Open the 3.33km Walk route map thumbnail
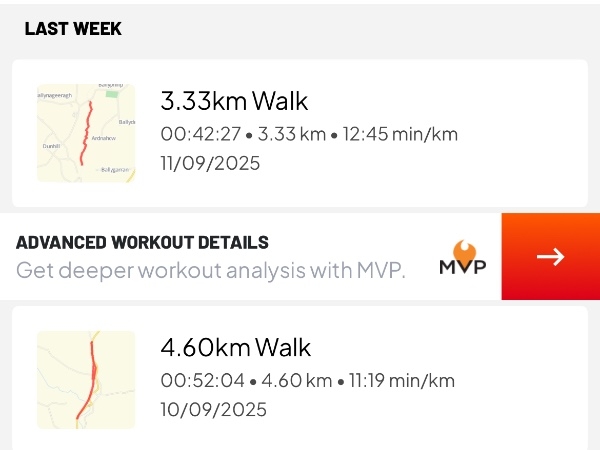This screenshot has height=450, width=600. click(85, 133)
